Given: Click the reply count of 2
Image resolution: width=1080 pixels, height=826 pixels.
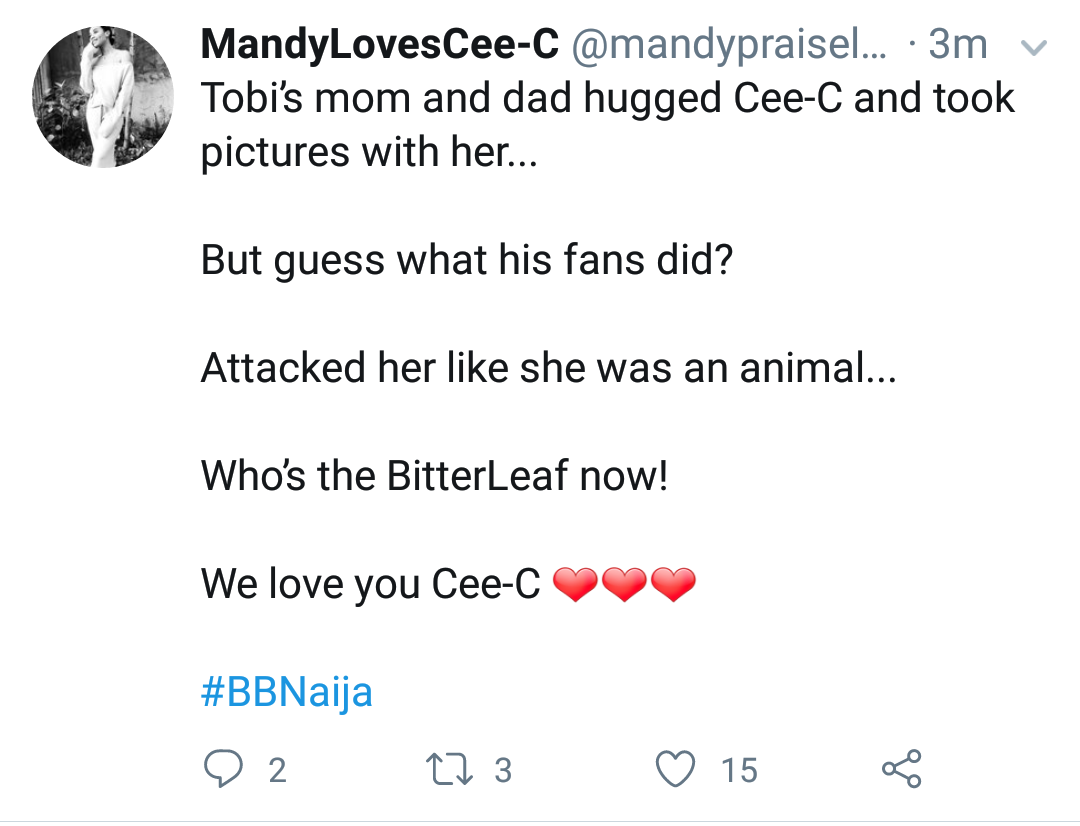Looking at the screenshot, I should pyautogui.click(x=277, y=770).
